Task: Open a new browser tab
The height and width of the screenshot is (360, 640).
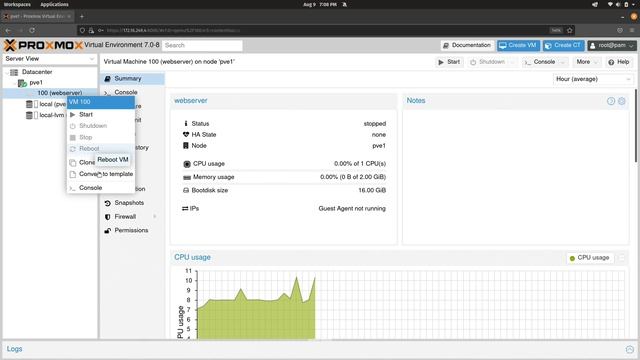Action: pyautogui.click(x=82, y=17)
